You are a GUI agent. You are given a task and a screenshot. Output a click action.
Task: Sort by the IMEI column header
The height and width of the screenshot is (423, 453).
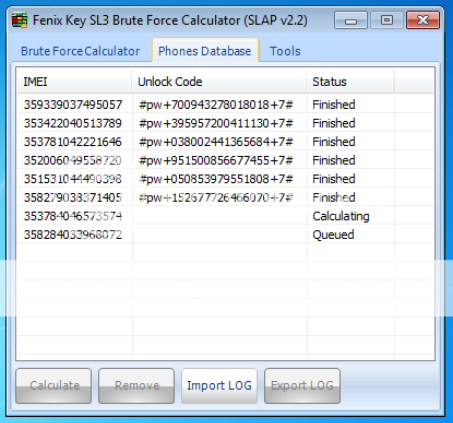[x=74, y=82]
